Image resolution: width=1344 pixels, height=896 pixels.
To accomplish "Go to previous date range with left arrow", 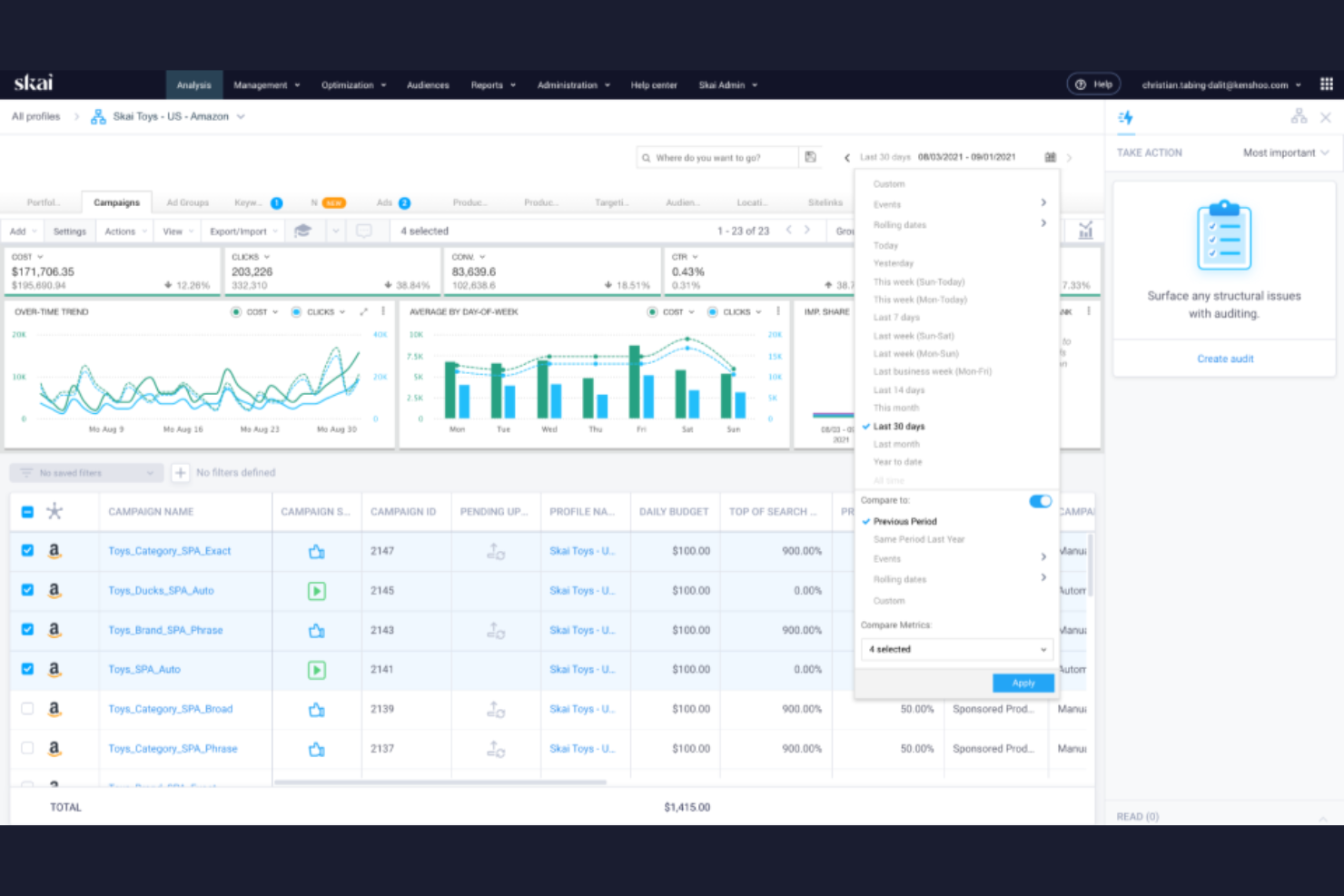I will (847, 157).
